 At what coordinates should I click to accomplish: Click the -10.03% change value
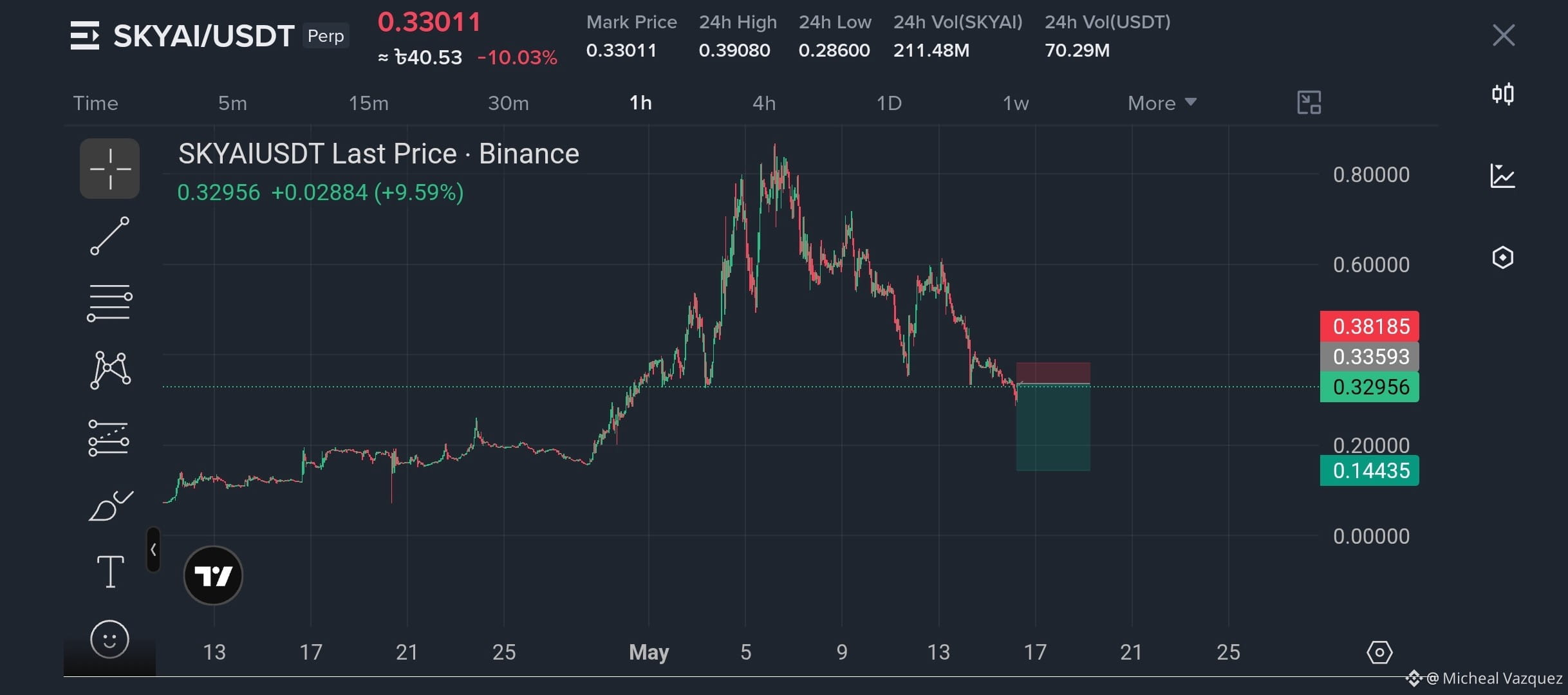click(x=517, y=57)
